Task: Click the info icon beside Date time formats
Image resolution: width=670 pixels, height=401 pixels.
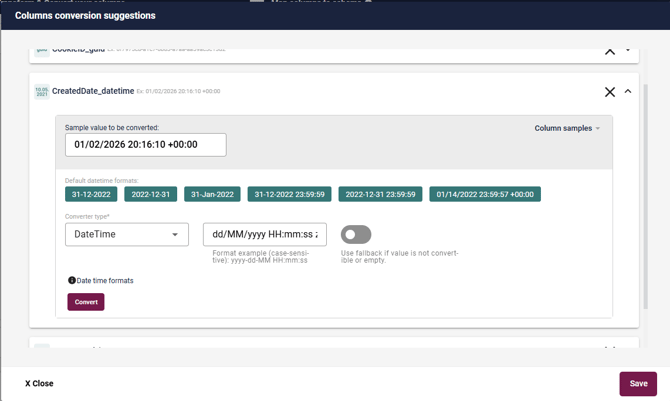Action: tap(72, 281)
